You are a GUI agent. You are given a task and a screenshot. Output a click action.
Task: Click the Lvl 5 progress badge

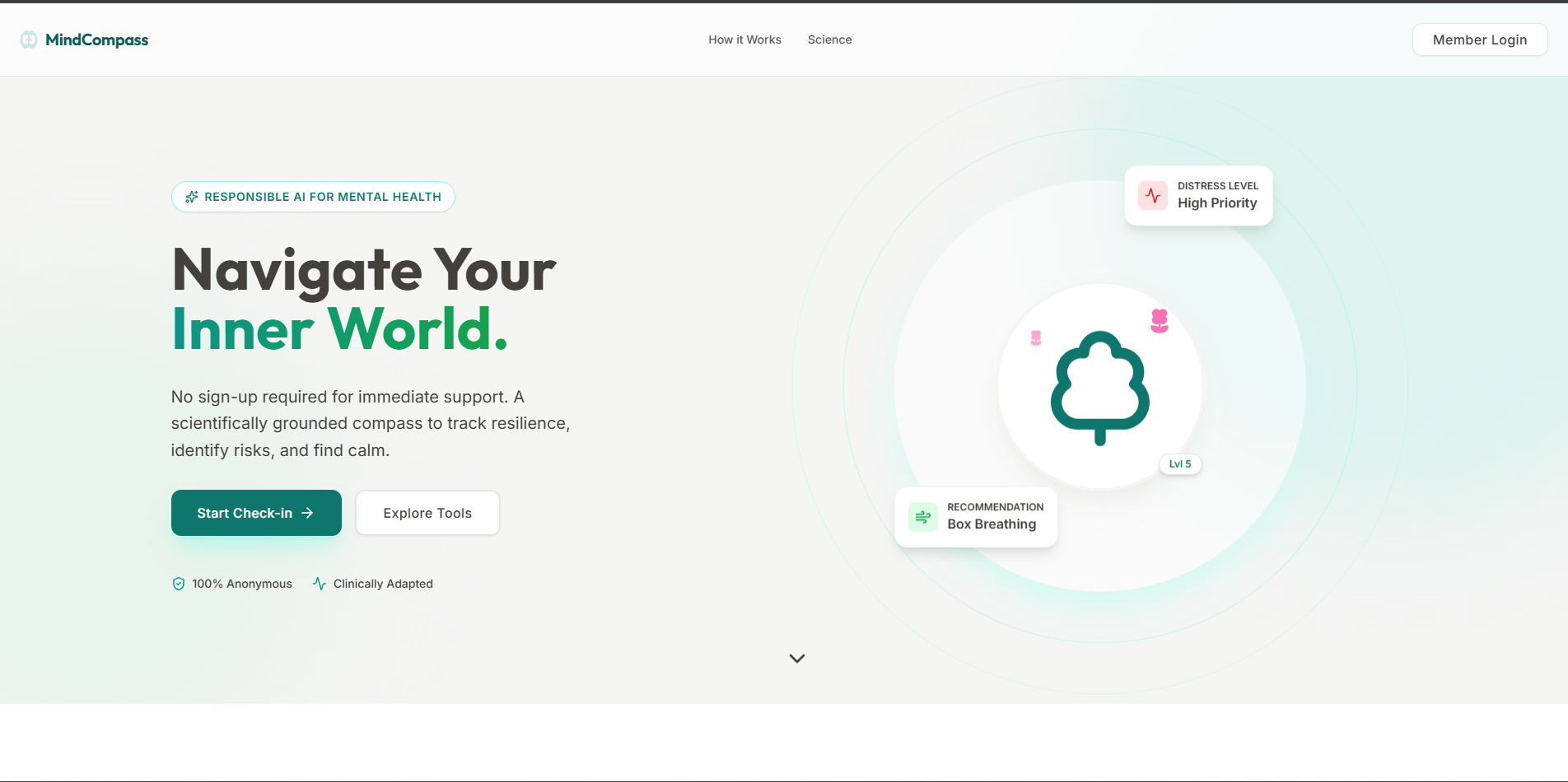pos(1180,464)
